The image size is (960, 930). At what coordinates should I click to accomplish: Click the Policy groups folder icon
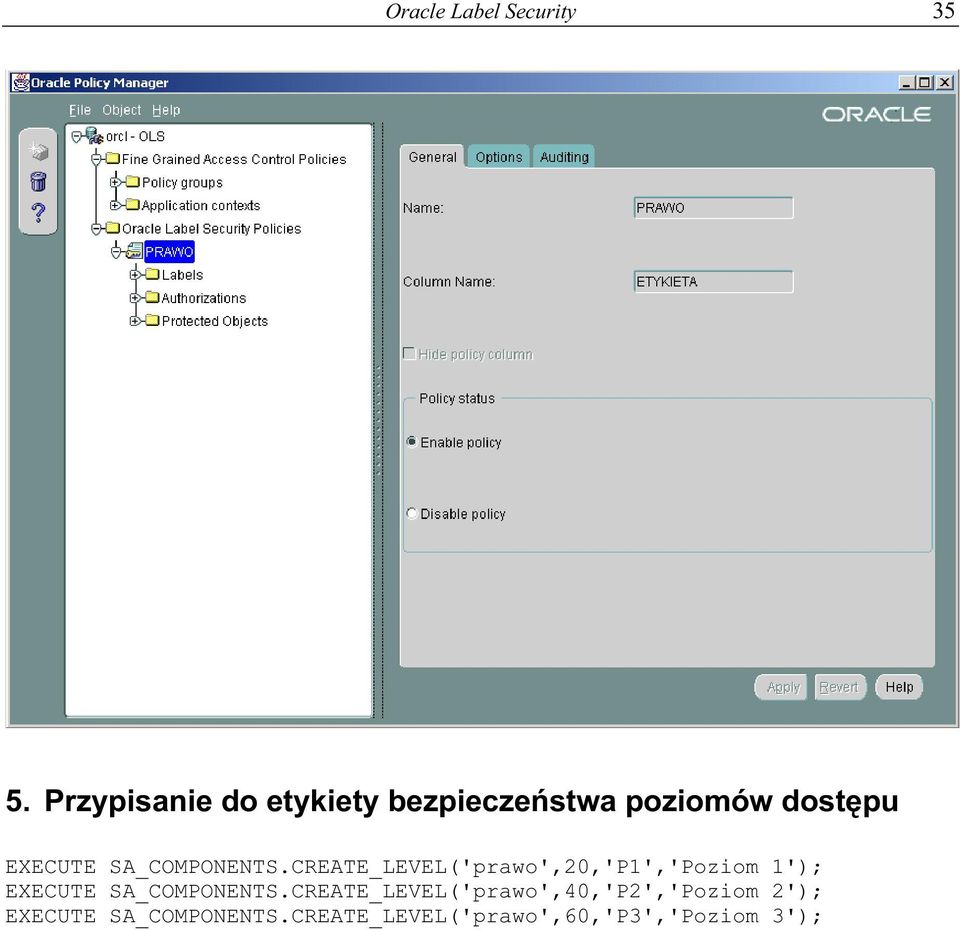pyautogui.click(x=133, y=182)
